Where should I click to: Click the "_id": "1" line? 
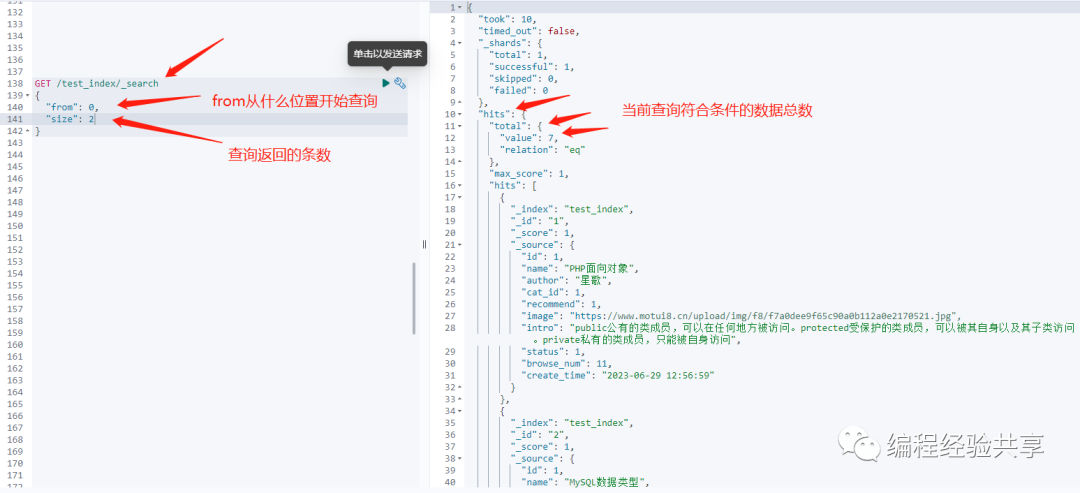[539, 221]
